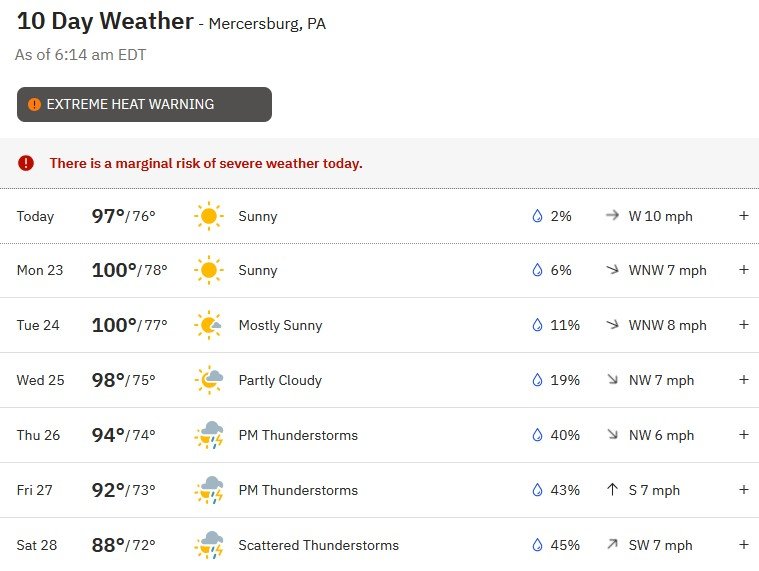Click the sunny icon for Today
Viewport: 759px width, 571px height.
tap(209, 216)
